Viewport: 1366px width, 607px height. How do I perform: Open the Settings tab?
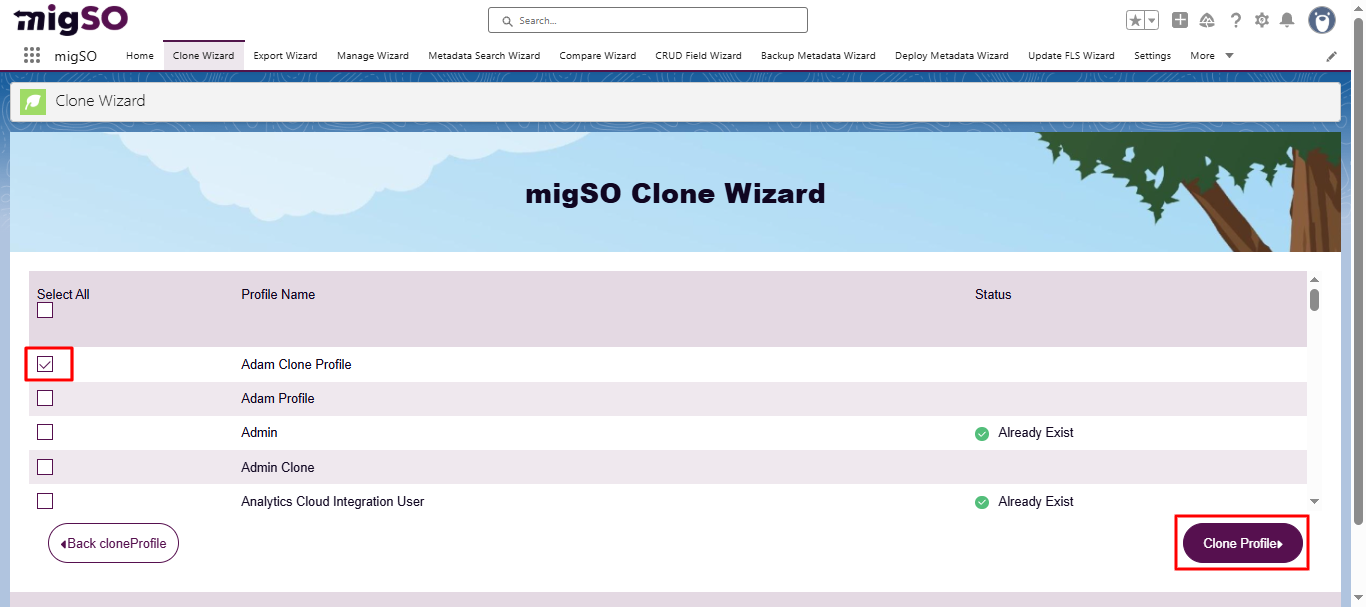(1152, 56)
